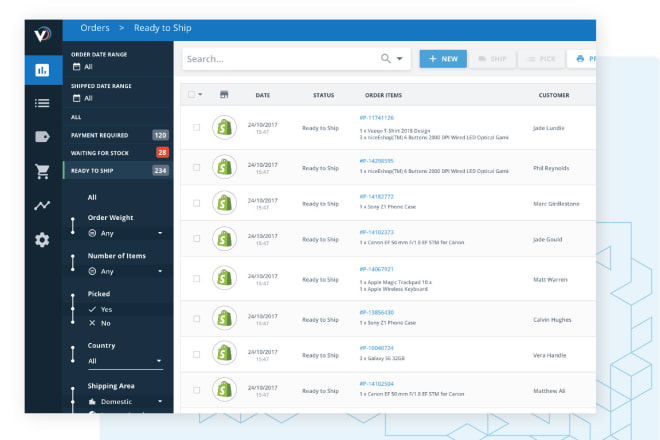Open the settings gear sidebar icon
This screenshot has height=440, width=660.
click(x=42, y=240)
